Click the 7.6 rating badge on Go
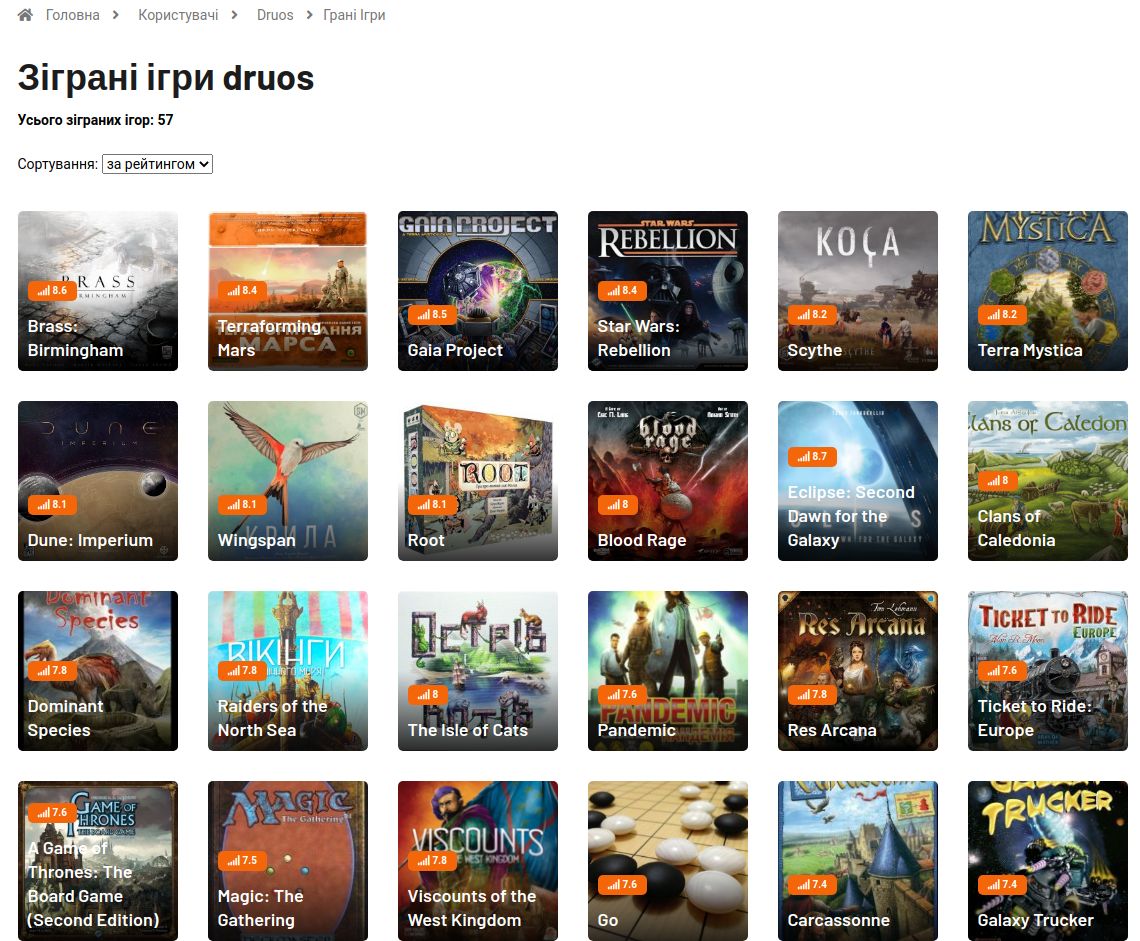 tap(621, 884)
